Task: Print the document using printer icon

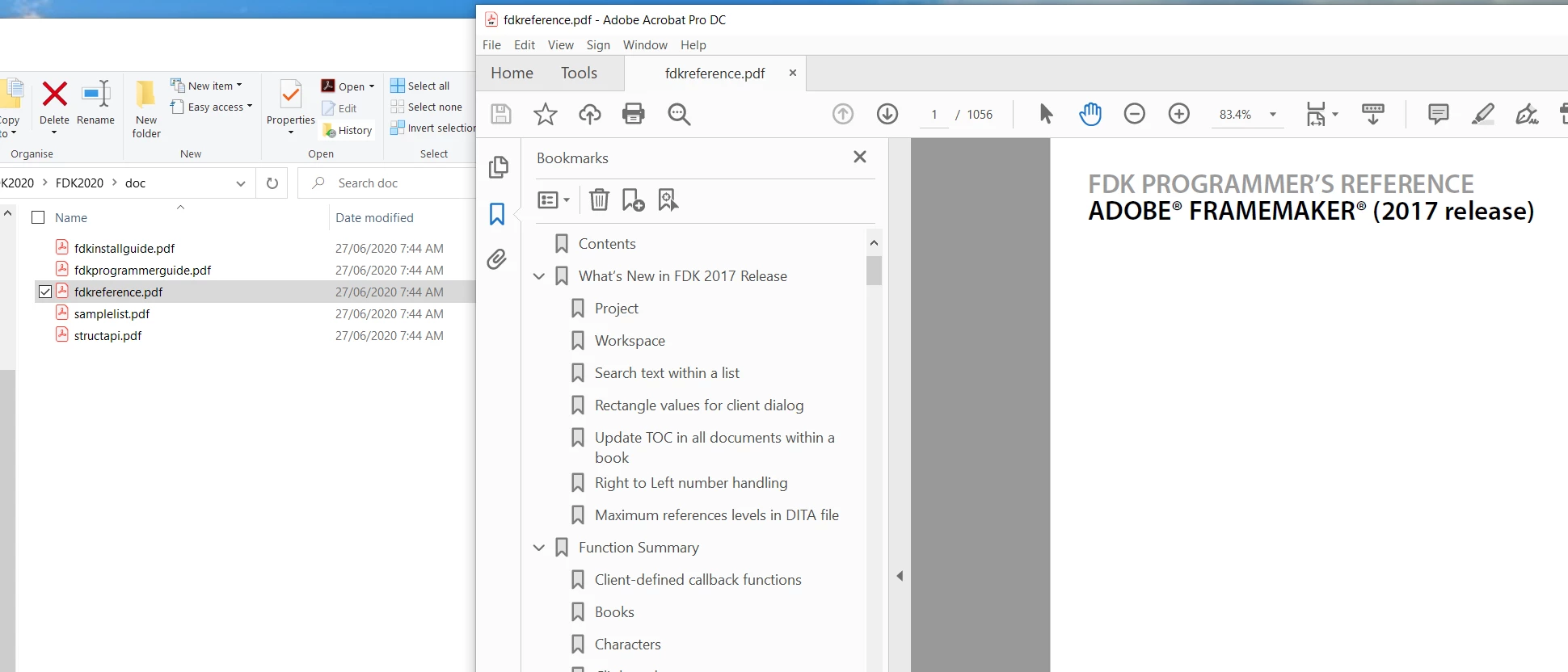Action: click(634, 114)
